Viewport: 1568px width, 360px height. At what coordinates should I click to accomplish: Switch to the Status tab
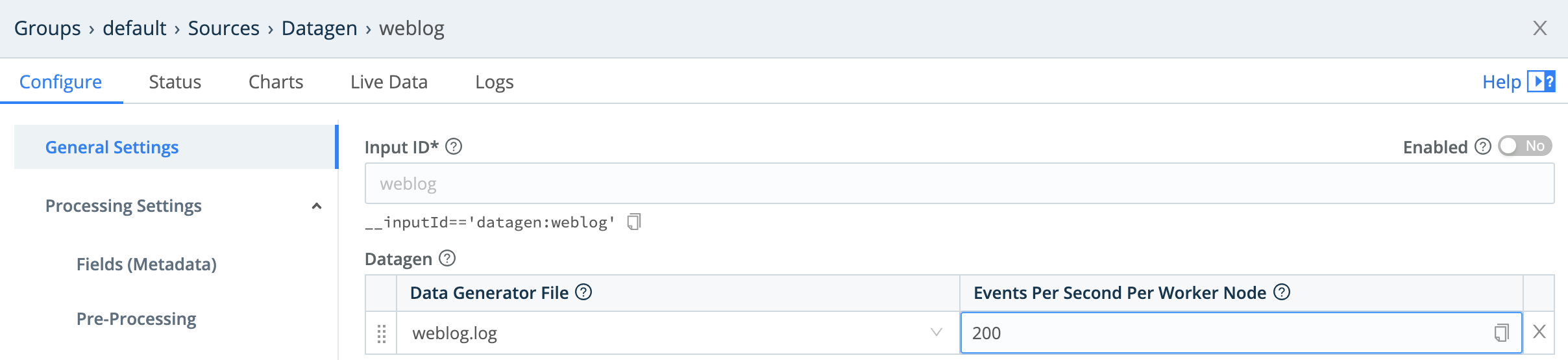(x=175, y=82)
